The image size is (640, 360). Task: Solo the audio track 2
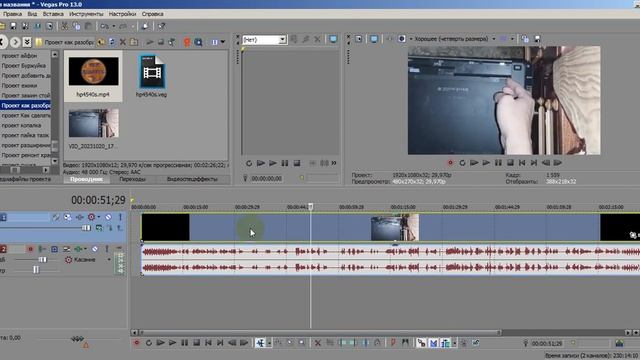[107, 249]
